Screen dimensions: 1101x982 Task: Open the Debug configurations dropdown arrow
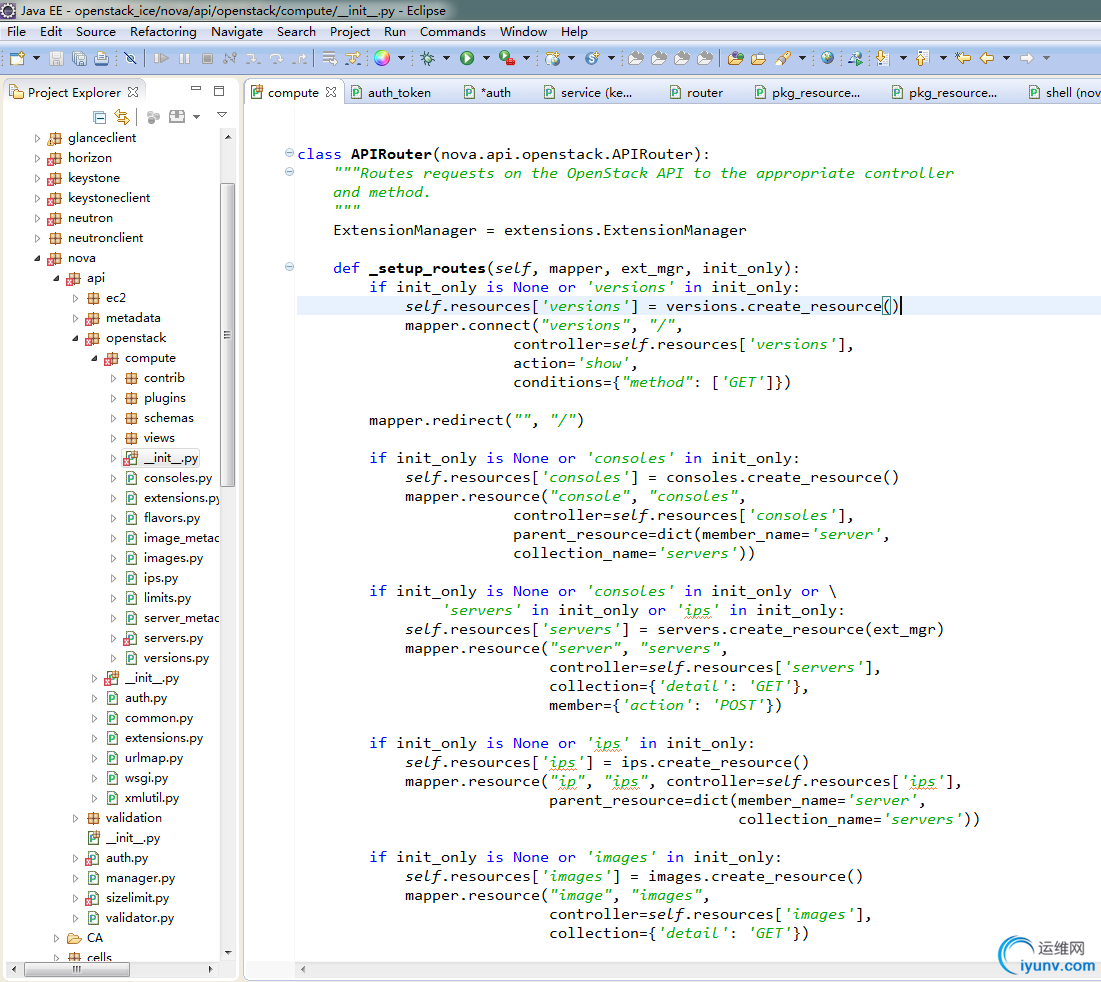coord(446,58)
